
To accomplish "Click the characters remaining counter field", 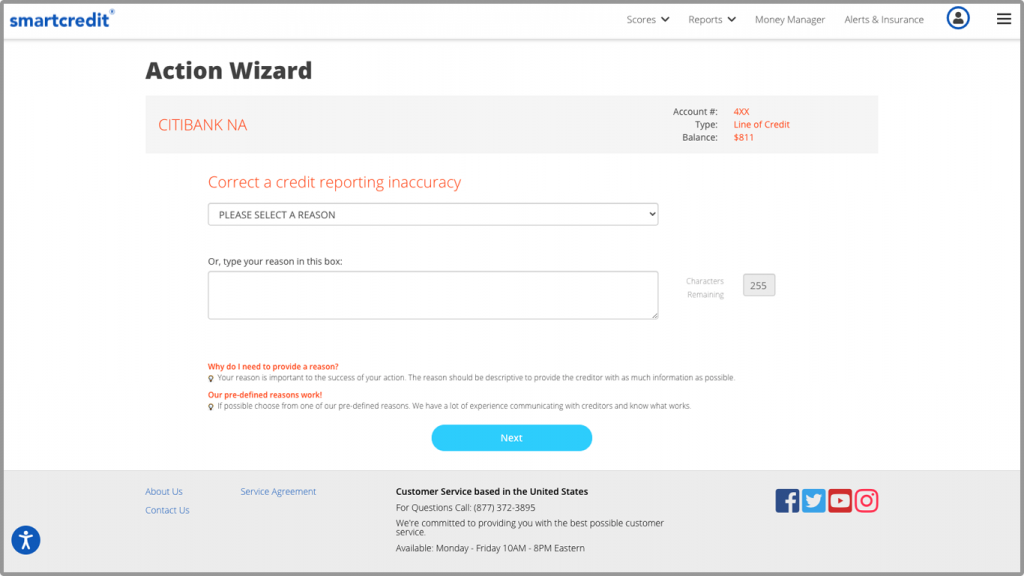I will 758,286.
